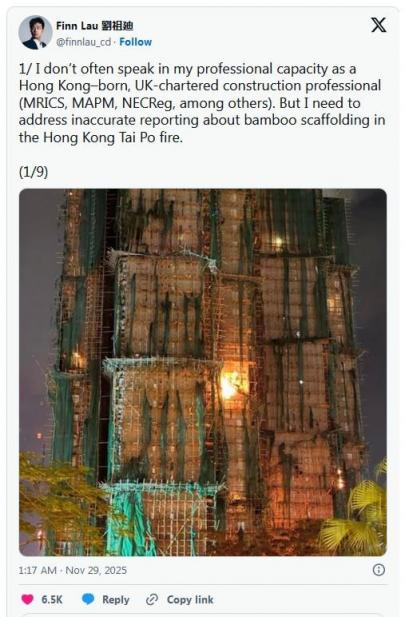Click the yellow palm leaves in the photo
405x617 pixels.
(x=354, y=515)
